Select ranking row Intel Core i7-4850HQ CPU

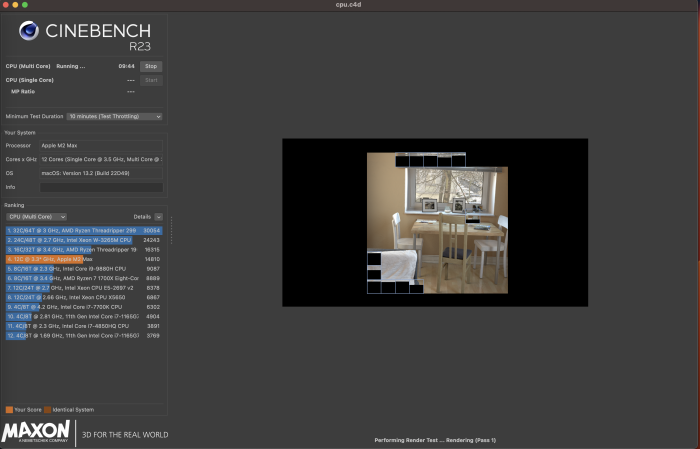coord(84,326)
